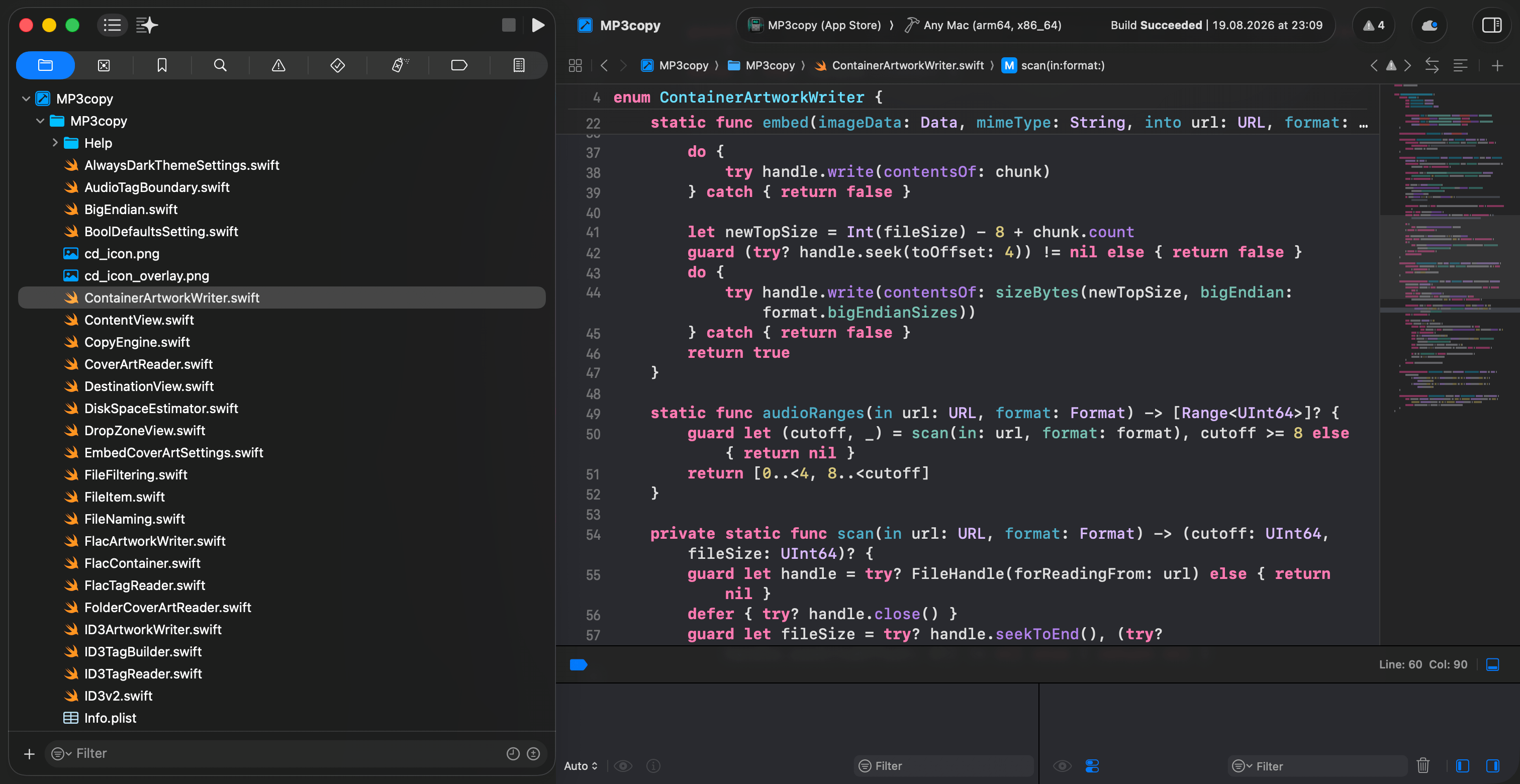Open the Find navigator magnifier tab
This screenshot has height=784, width=1520.
click(x=220, y=65)
